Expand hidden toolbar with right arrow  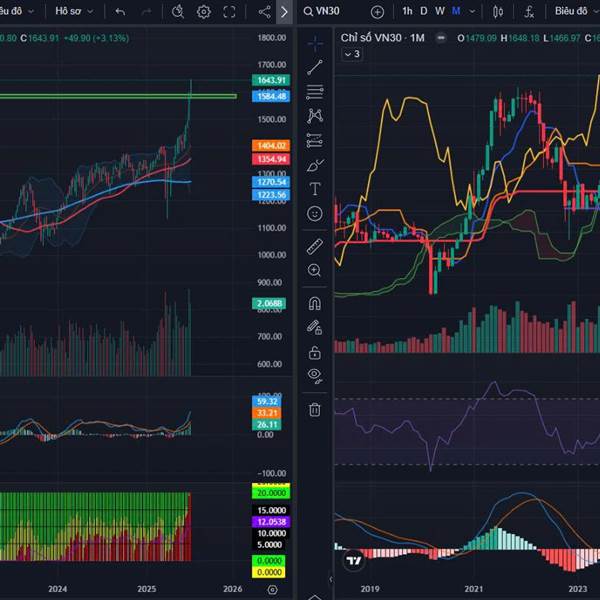click(284, 12)
